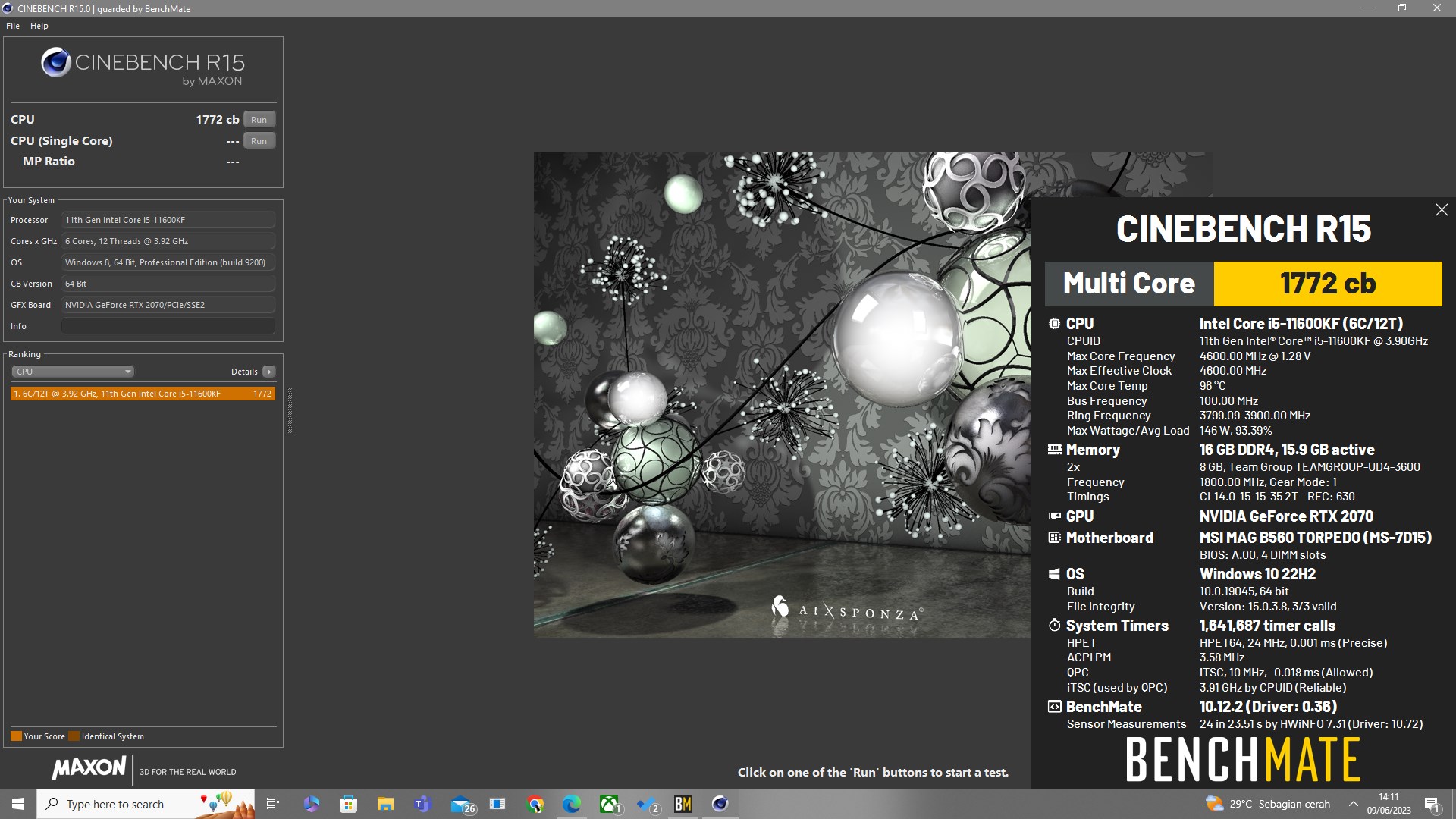Open BenchMate BM taskbar icon
Viewport: 1456px width, 819px height.
[x=683, y=804]
